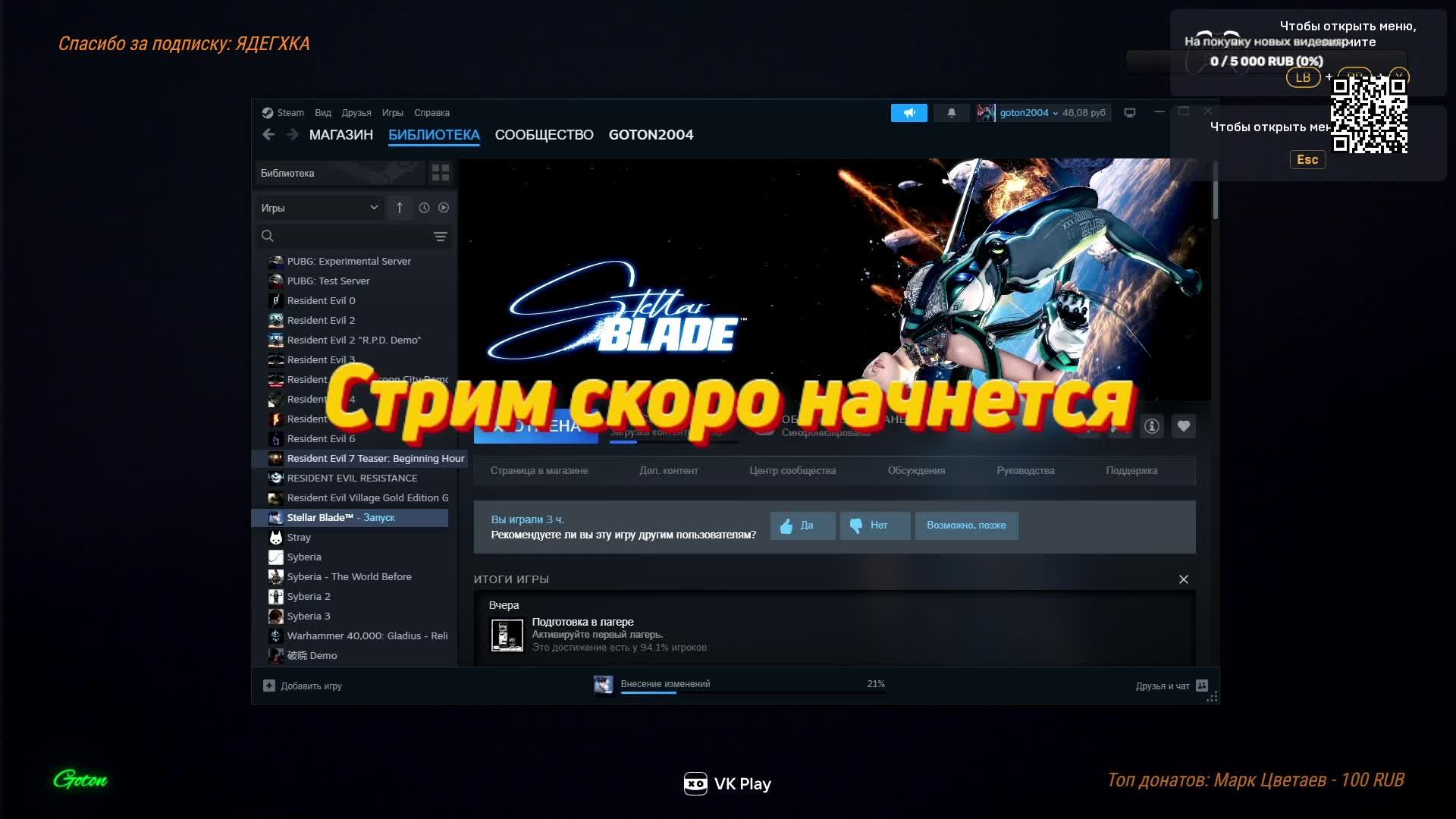
Task: Open the Подготовка в лагере achievement thumbnail
Action: 507,635
